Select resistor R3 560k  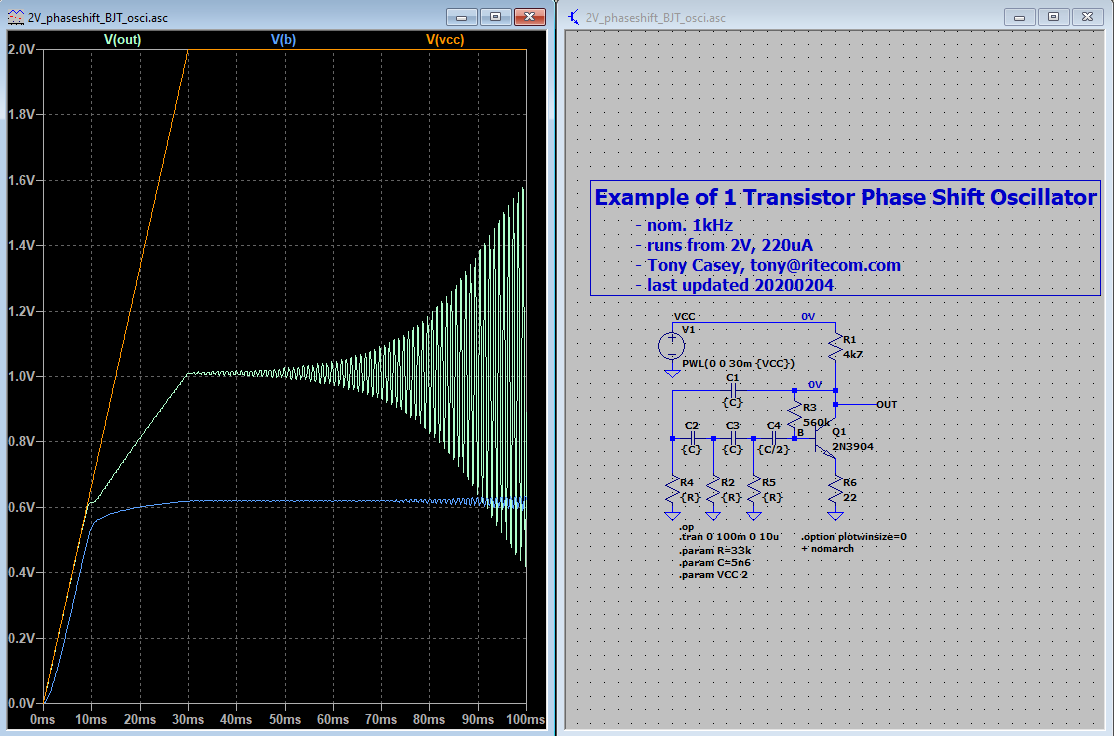click(794, 416)
